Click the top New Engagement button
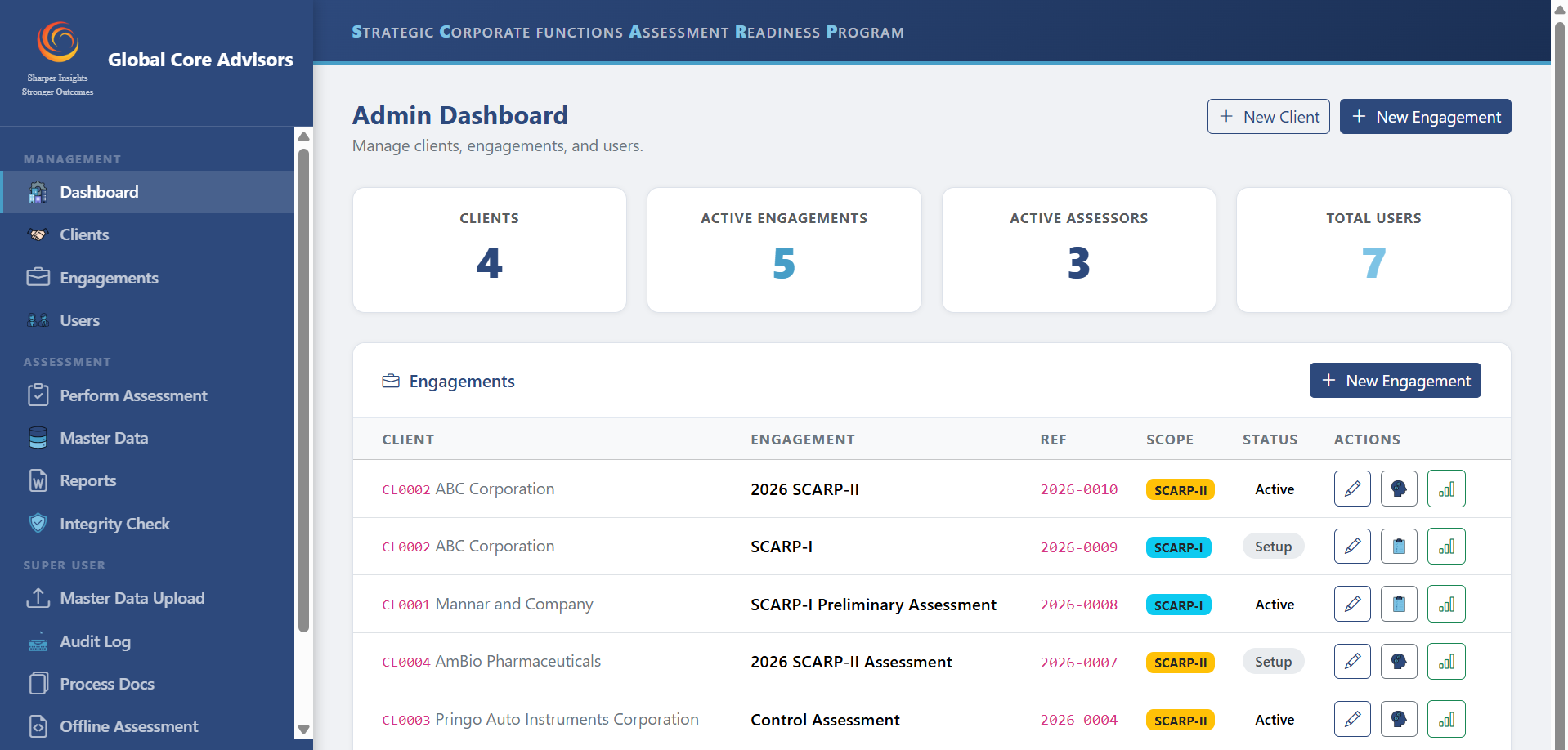This screenshot has width=1568, height=750. [x=1425, y=117]
